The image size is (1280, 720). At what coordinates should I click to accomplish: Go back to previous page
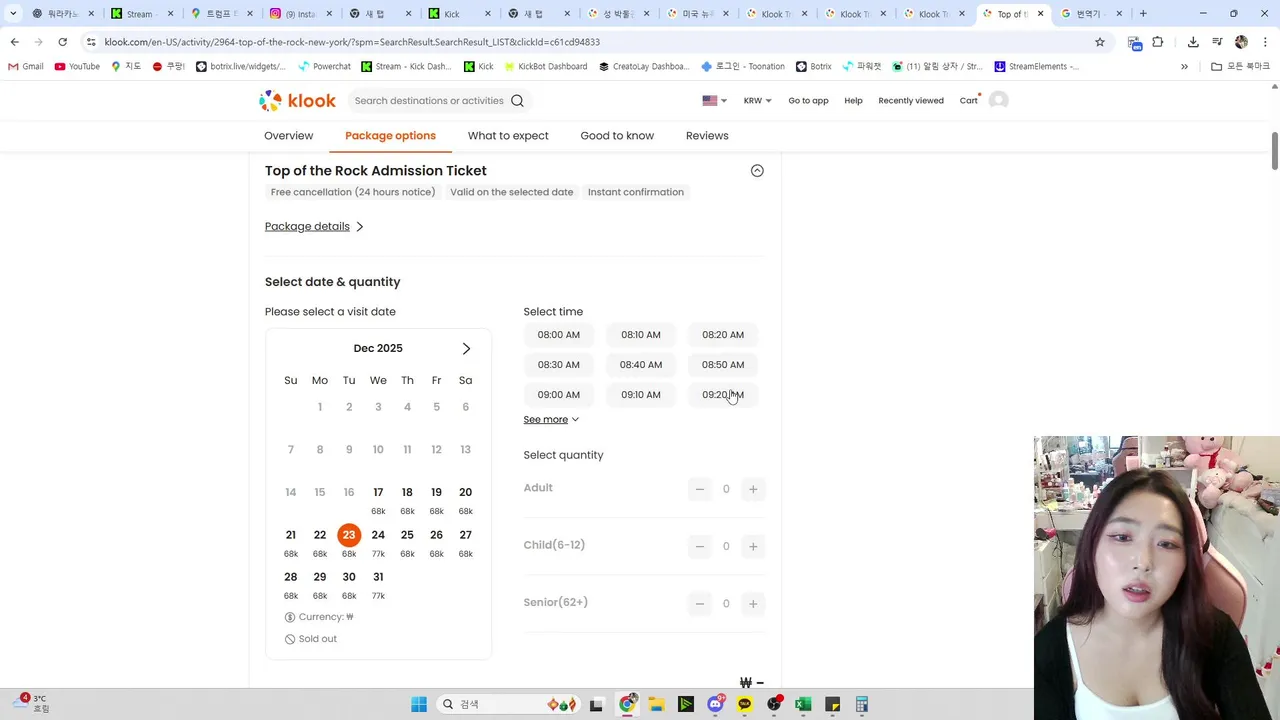click(x=15, y=42)
